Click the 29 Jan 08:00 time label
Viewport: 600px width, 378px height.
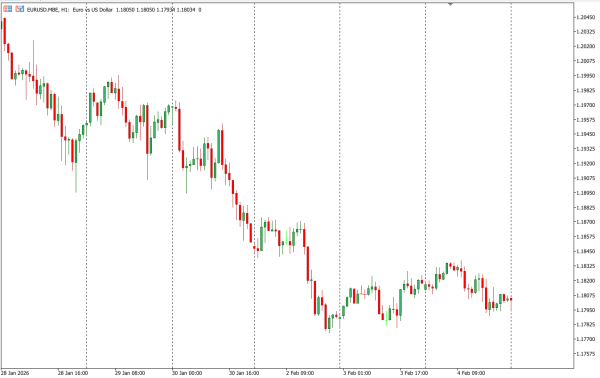(130, 373)
